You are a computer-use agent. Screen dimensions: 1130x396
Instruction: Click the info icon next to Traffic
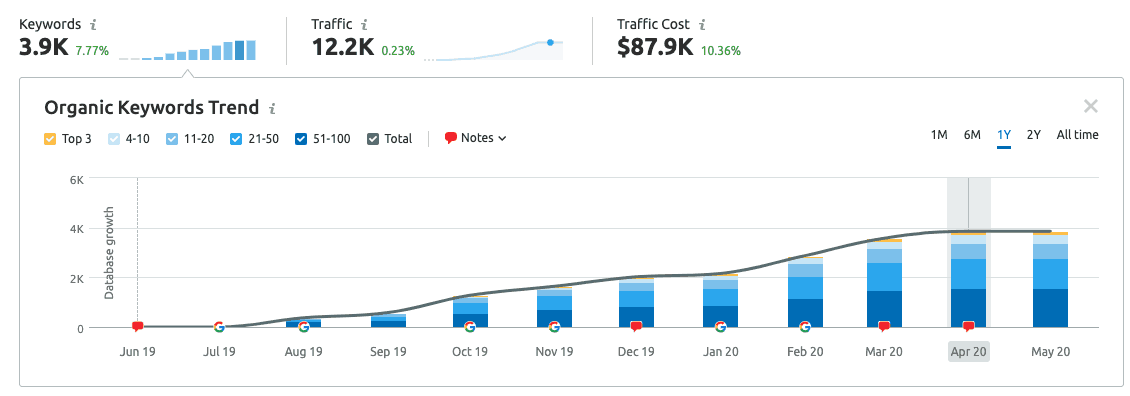click(x=364, y=25)
